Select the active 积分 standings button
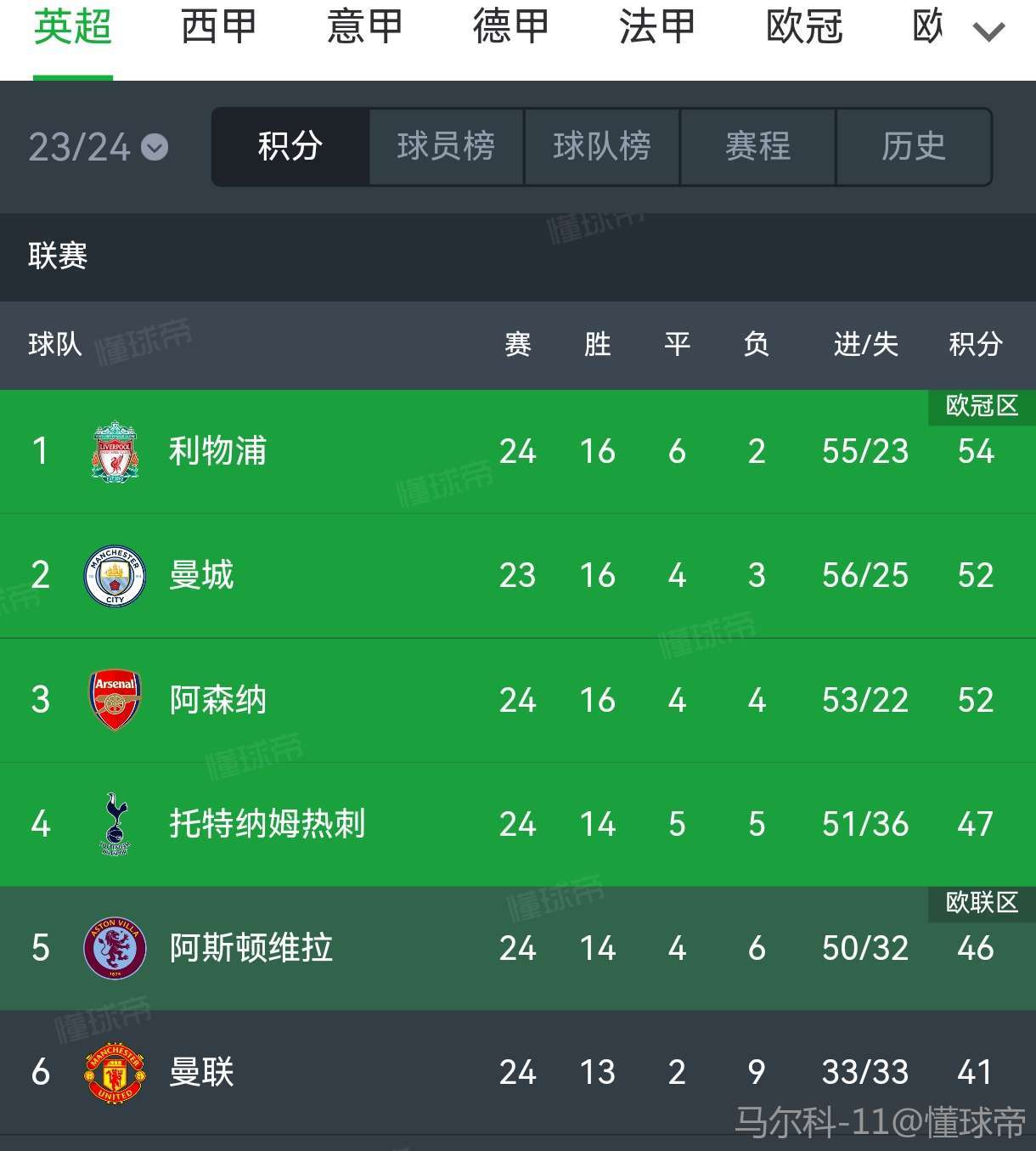This screenshot has width=1036, height=1151. point(290,146)
